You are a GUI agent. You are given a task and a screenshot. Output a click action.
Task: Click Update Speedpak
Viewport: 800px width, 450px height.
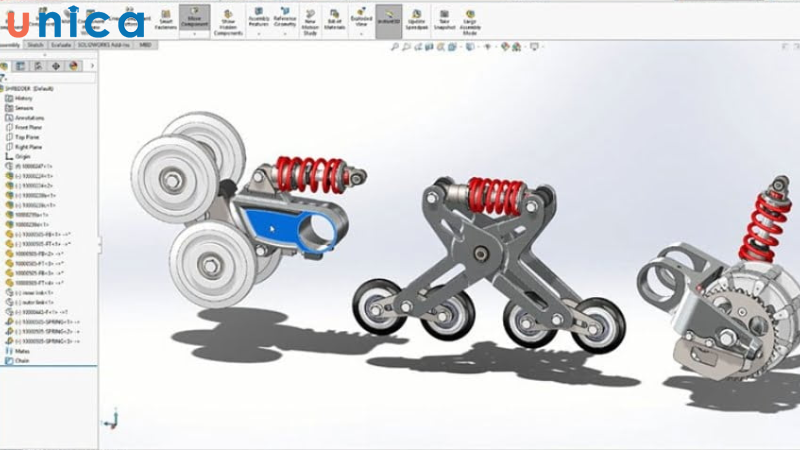[417, 20]
